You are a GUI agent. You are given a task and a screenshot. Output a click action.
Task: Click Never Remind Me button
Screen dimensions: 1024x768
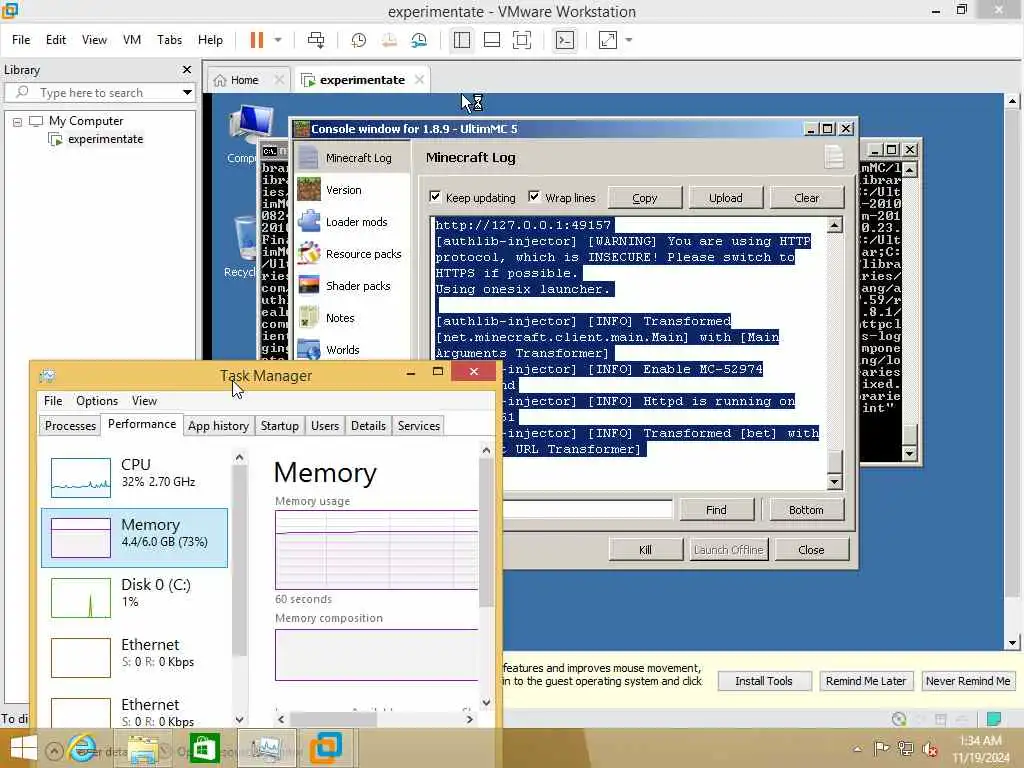coord(968,681)
